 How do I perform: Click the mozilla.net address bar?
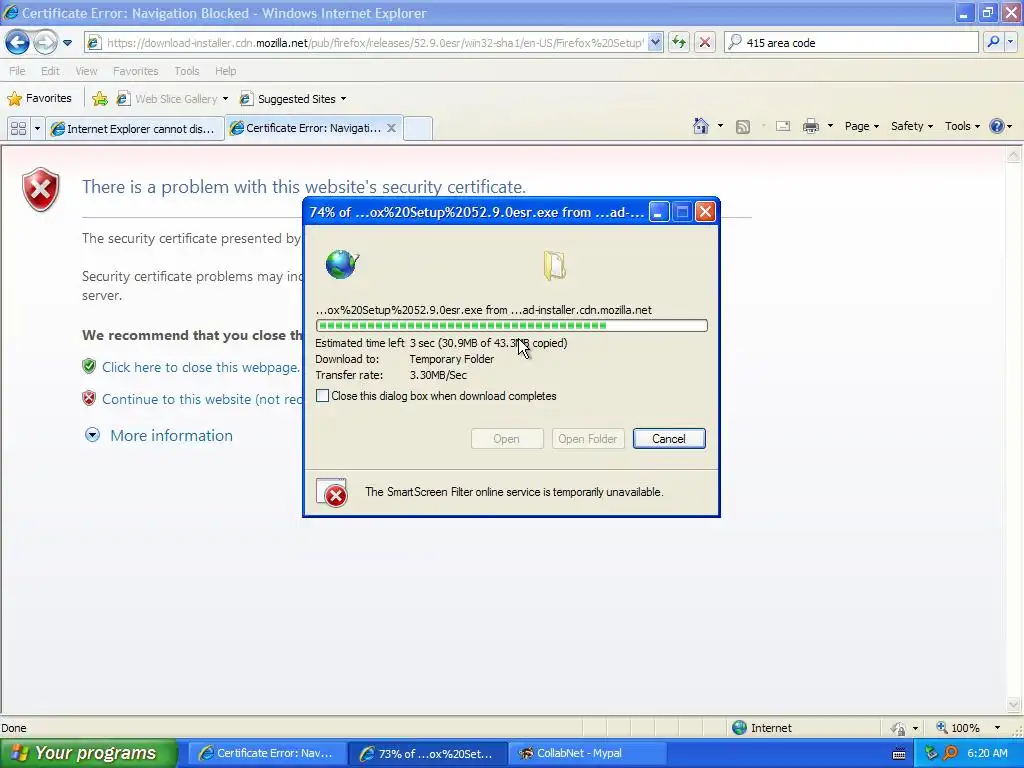pos(375,42)
